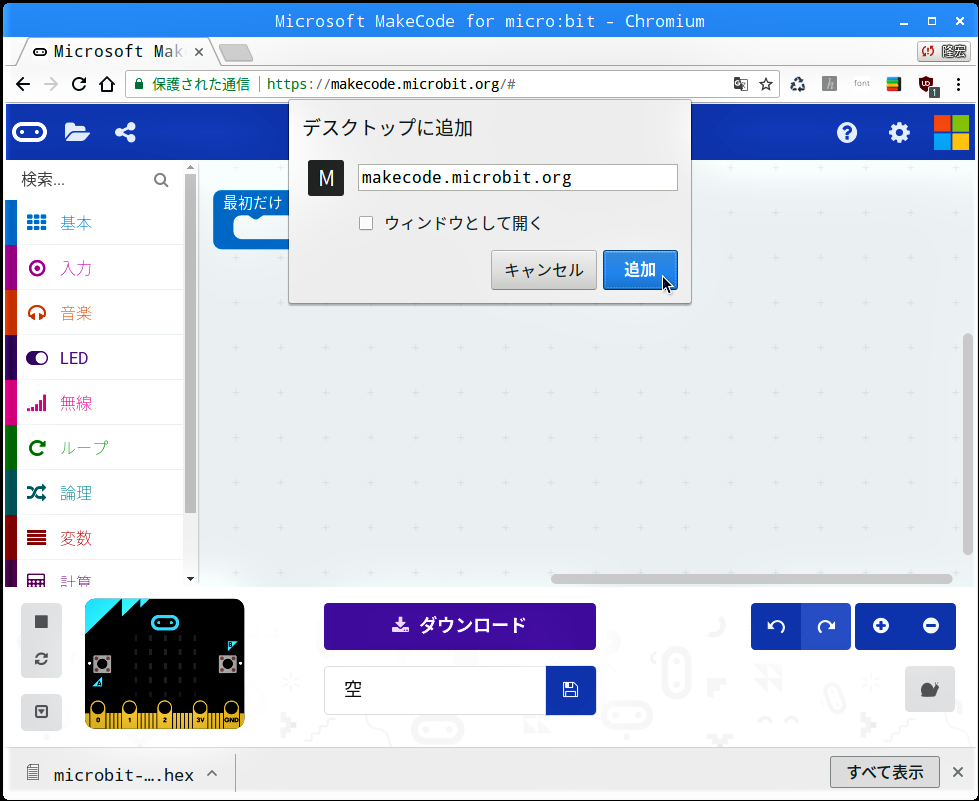Close the downloads bar
979x801 pixels.
pyautogui.click(x=958, y=772)
